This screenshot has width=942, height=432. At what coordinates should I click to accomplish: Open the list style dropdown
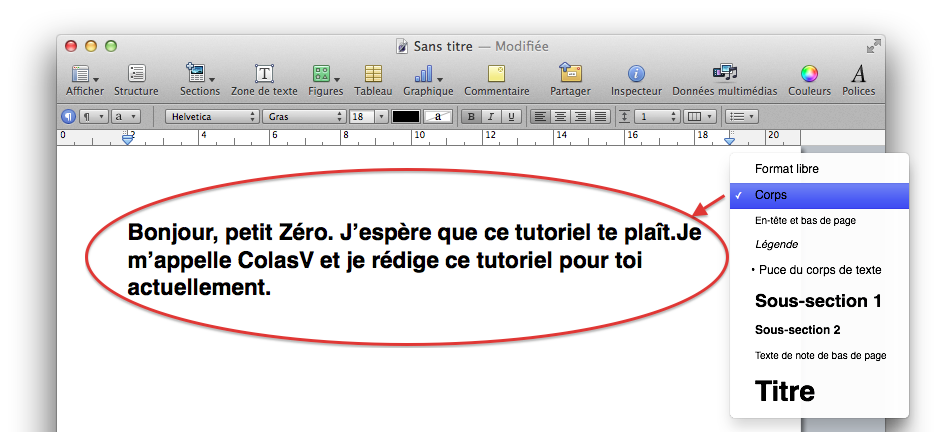742,117
